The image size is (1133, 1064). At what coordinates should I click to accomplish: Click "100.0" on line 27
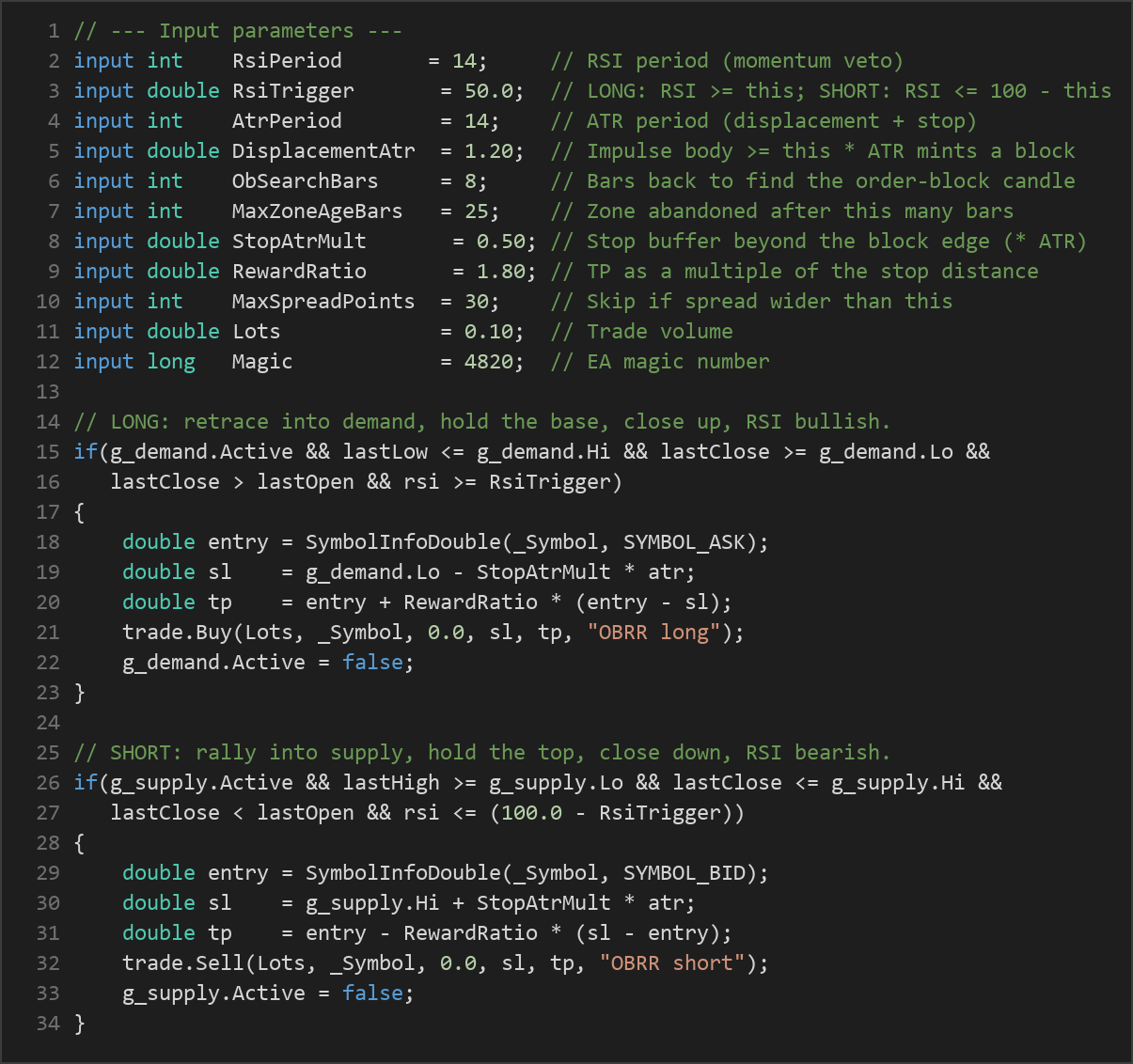click(531, 813)
